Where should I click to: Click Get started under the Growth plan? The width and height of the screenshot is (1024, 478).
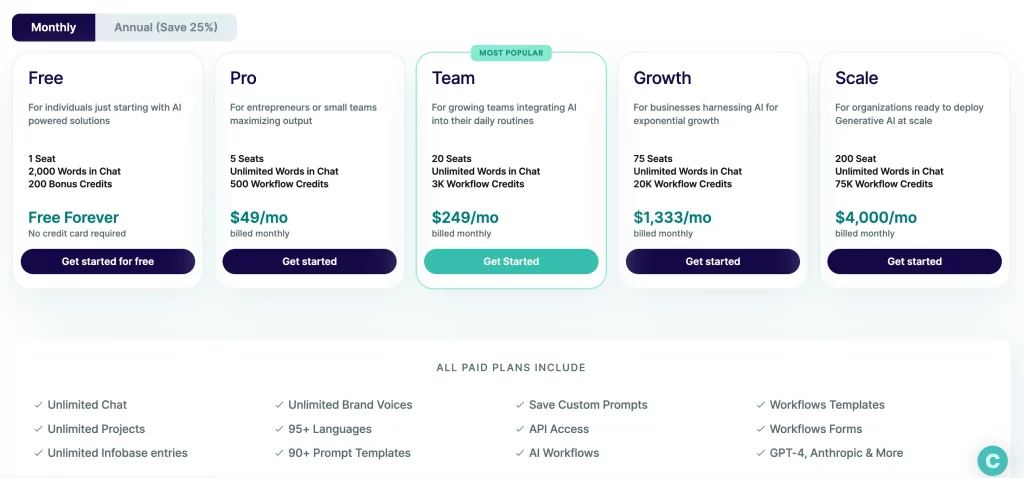712,261
